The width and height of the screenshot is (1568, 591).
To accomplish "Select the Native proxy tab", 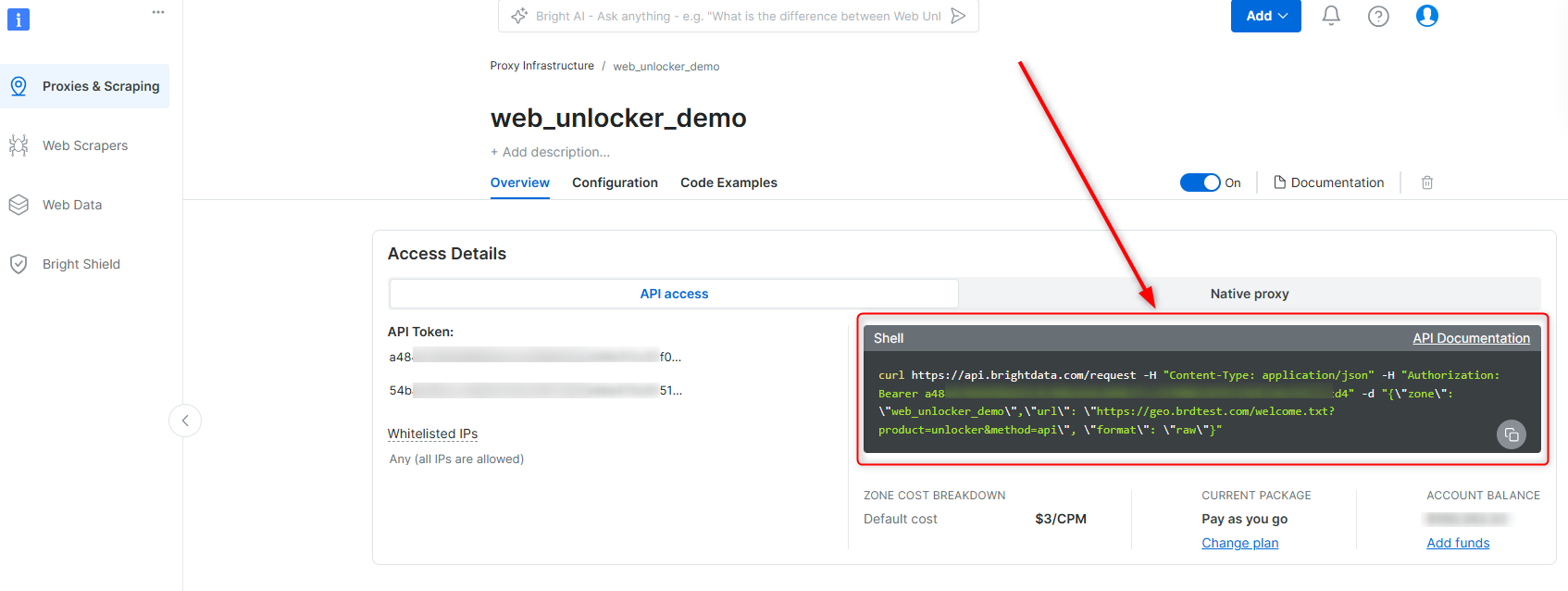I will 1250,294.
